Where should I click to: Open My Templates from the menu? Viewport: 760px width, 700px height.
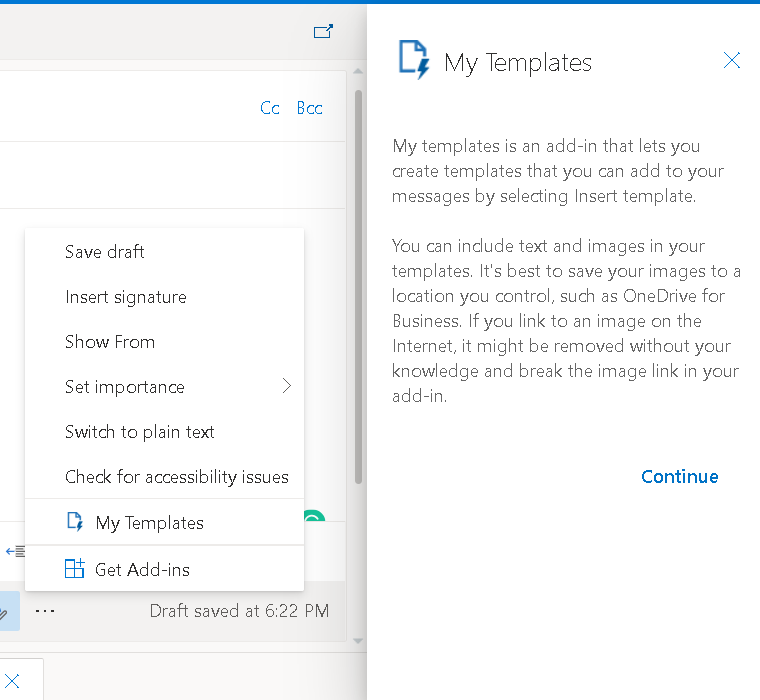click(164, 522)
